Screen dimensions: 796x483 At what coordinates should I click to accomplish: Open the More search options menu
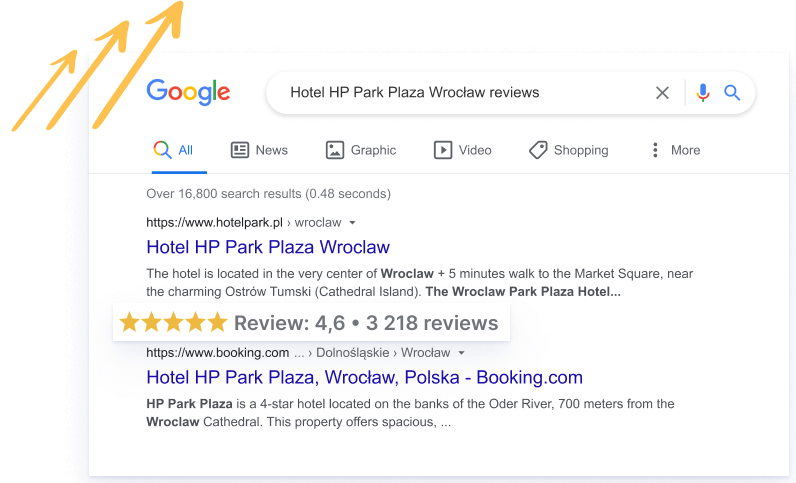(x=676, y=150)
